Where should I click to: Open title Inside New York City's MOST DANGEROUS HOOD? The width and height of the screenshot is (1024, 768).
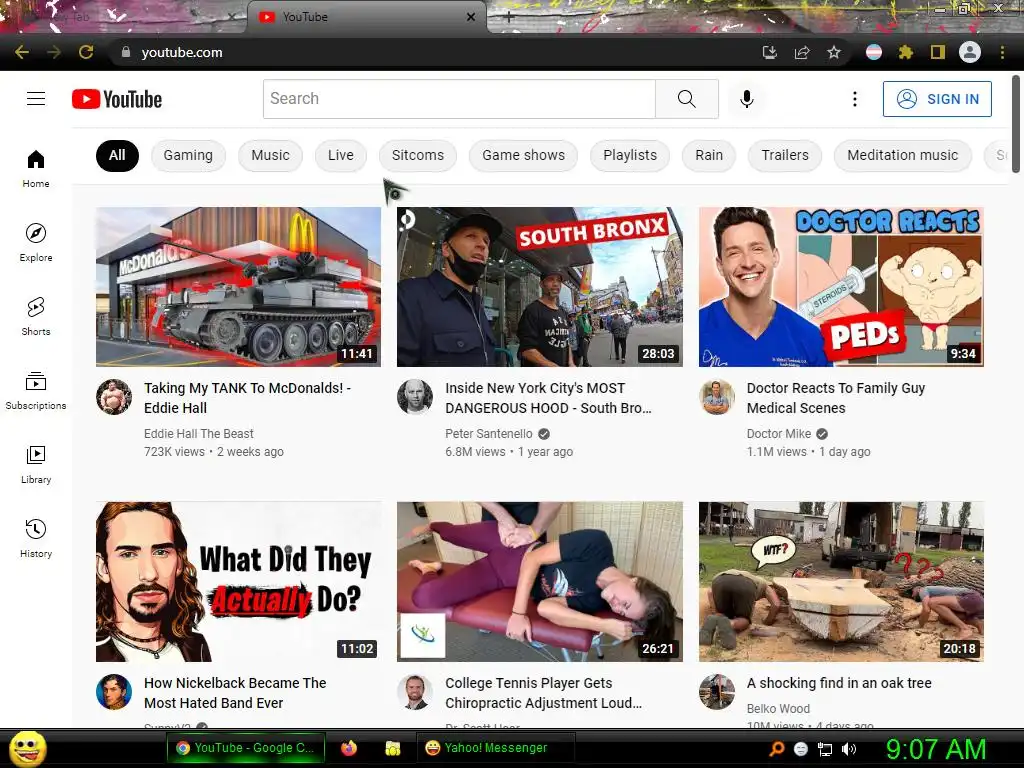coord(549,398)
